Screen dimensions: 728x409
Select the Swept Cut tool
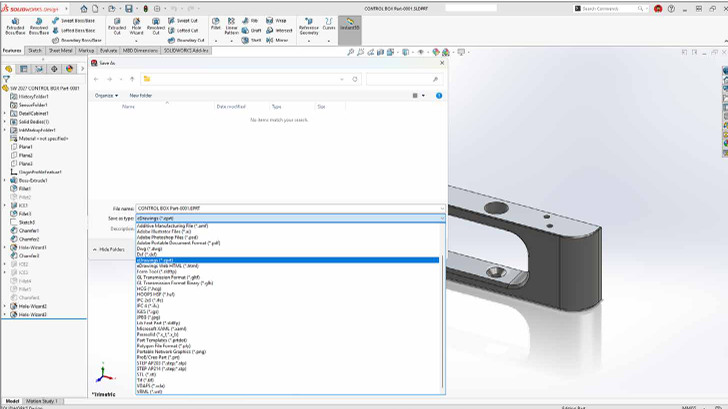[x=183, y=20]
